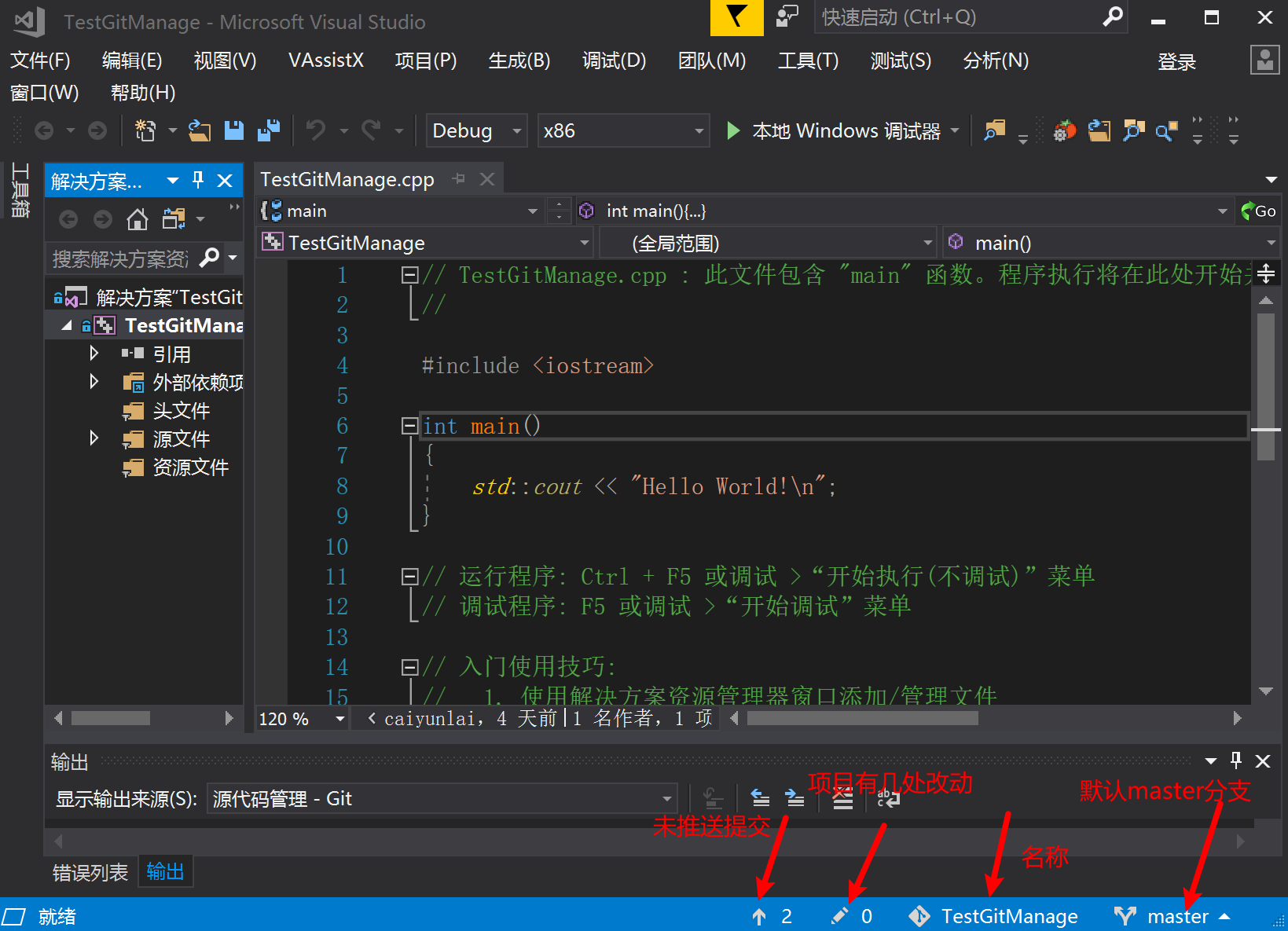Image resolution: width=1288 pixels, height=931 pixels.
Task: Click the sync view icon in Solution Explorer
Action: pyautogui.click(x=174, y=219)
